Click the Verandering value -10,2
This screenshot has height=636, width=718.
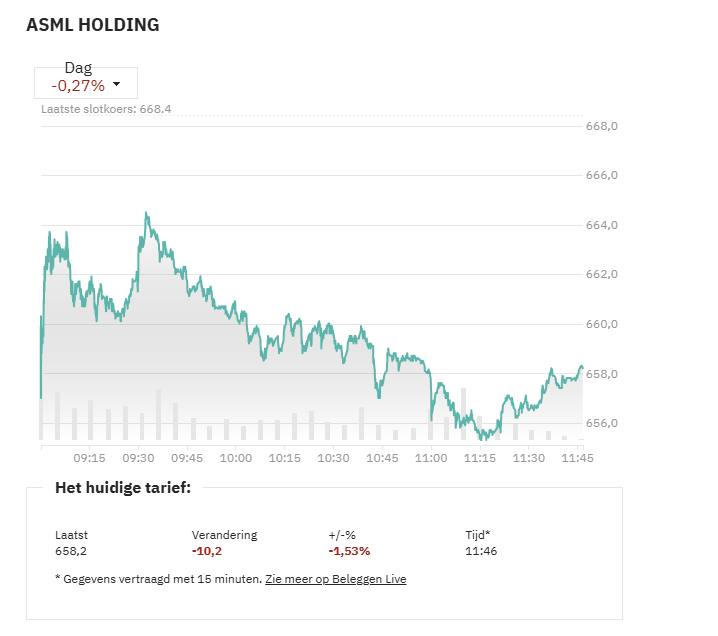pyautogui.click(x=207, y=551)
